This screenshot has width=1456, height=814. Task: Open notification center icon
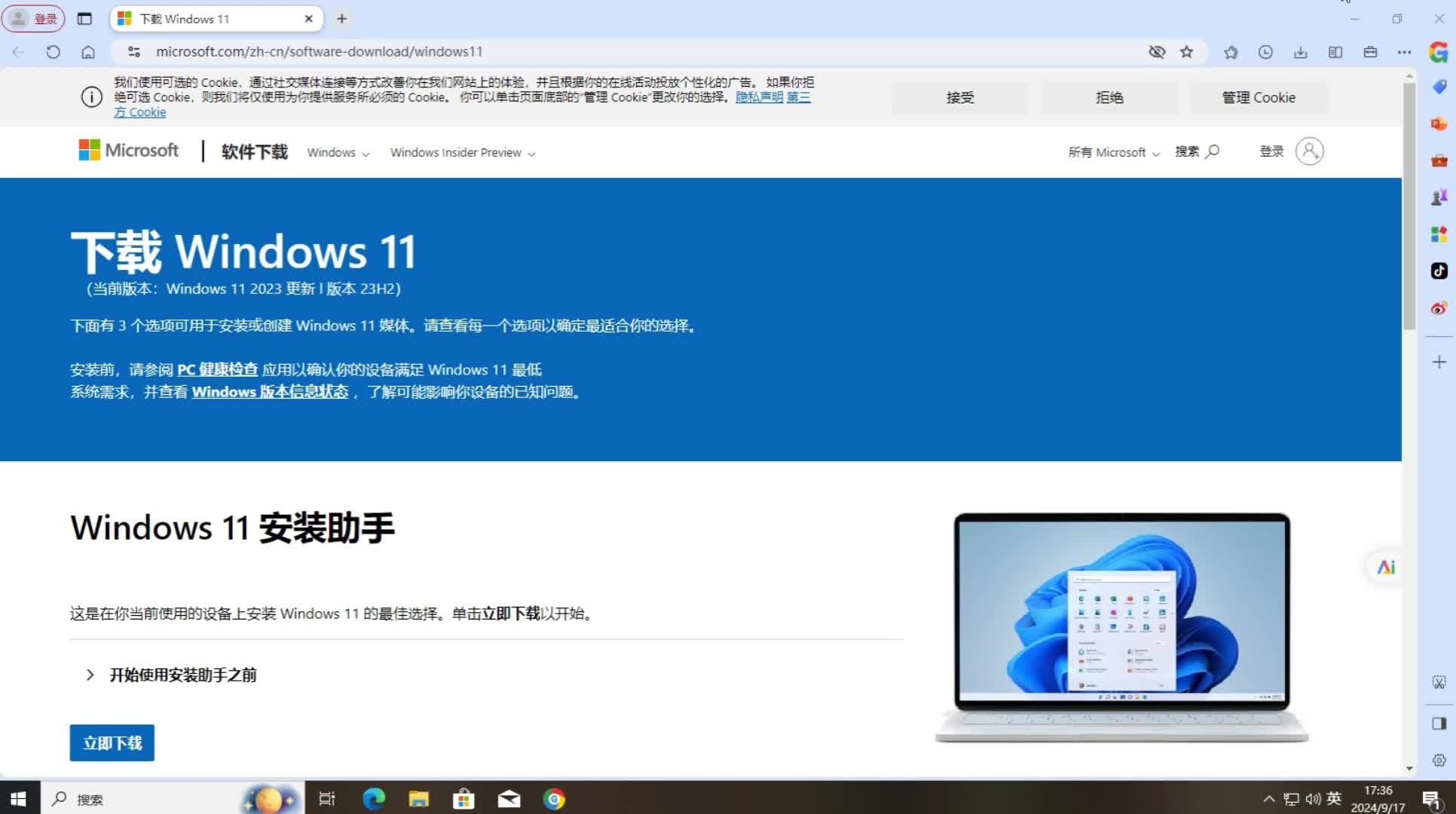pyautogui.click(x=1431, y=799)
